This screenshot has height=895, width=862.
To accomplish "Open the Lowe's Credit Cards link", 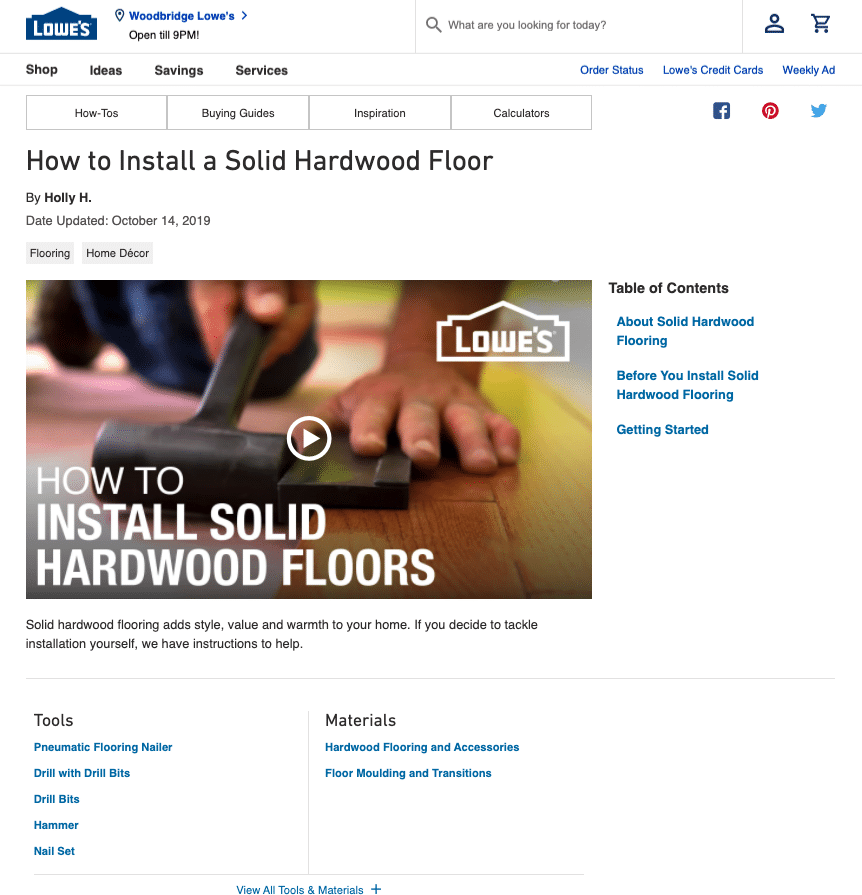I will (x=712, y=70).
